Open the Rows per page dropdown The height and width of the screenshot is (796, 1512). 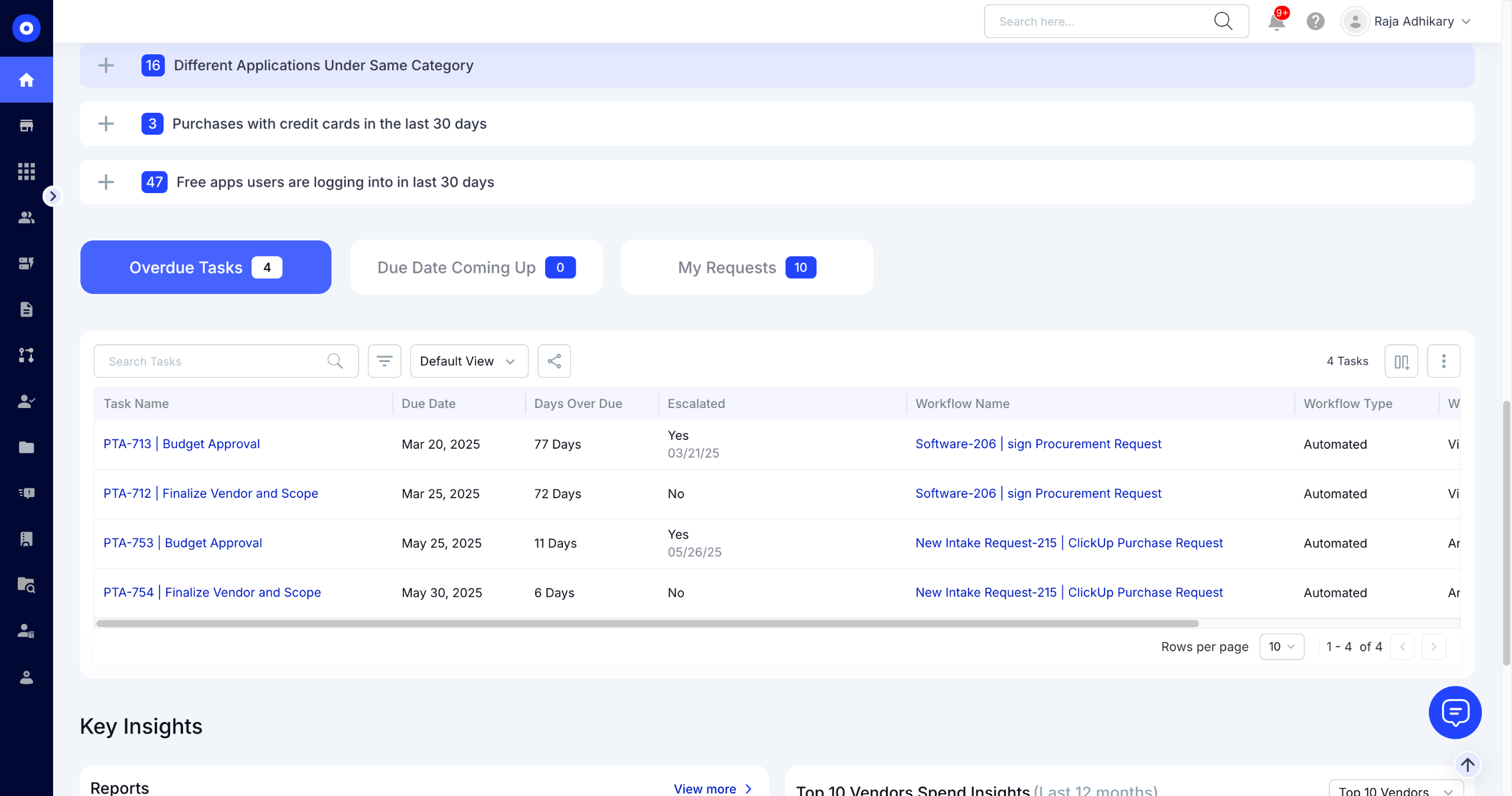click(x=1281, y=647)
